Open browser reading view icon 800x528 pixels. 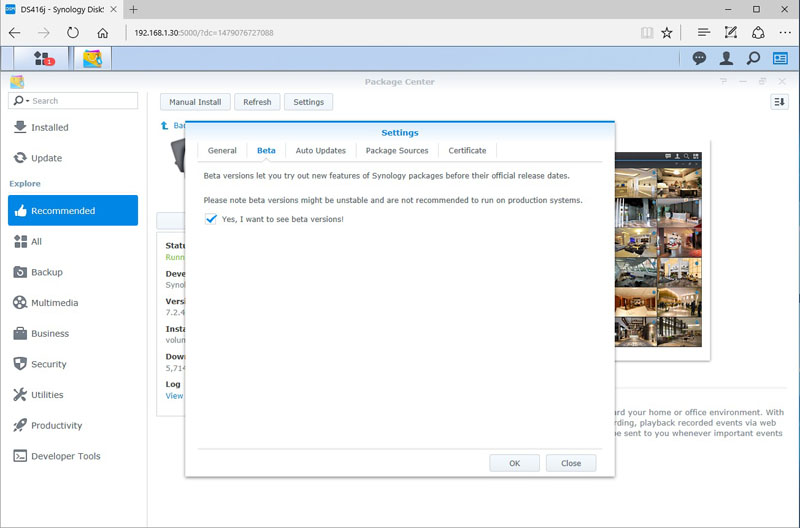647,33
